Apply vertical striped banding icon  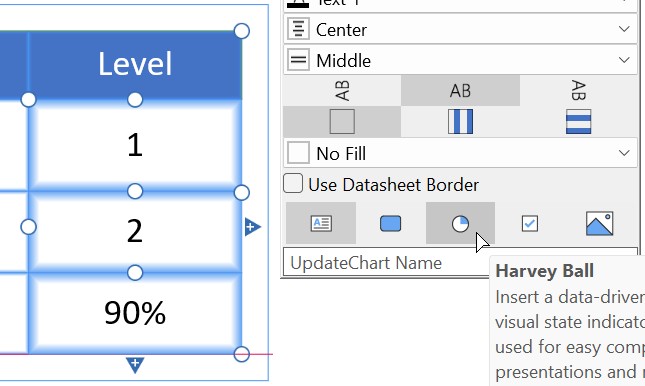(x=460, y=121)
